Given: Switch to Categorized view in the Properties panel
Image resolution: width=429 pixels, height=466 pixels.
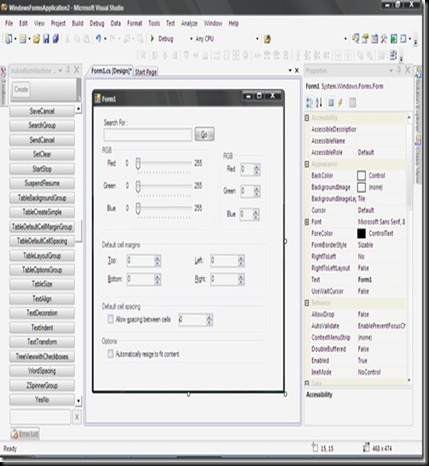Looking at the screenshot, I should click(309, 103).
